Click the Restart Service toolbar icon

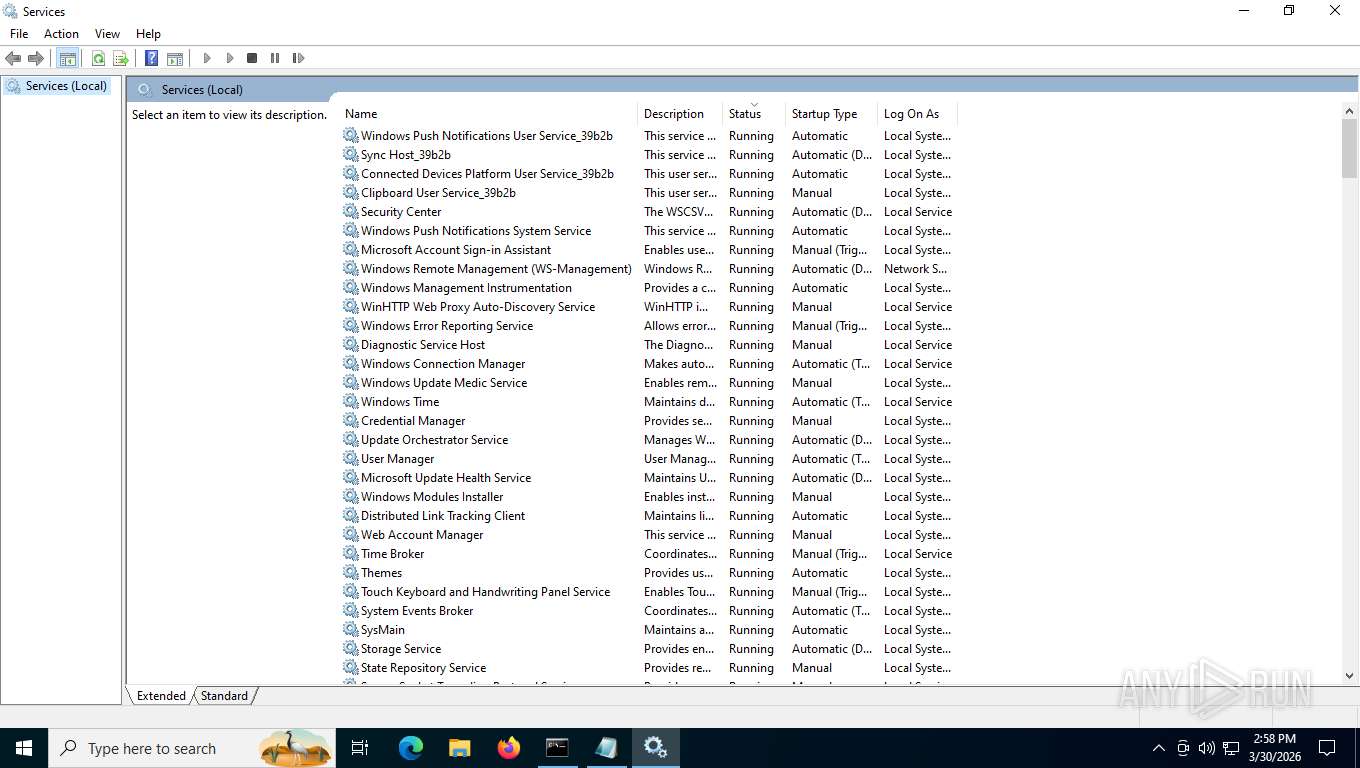click(x=298, y=58)
